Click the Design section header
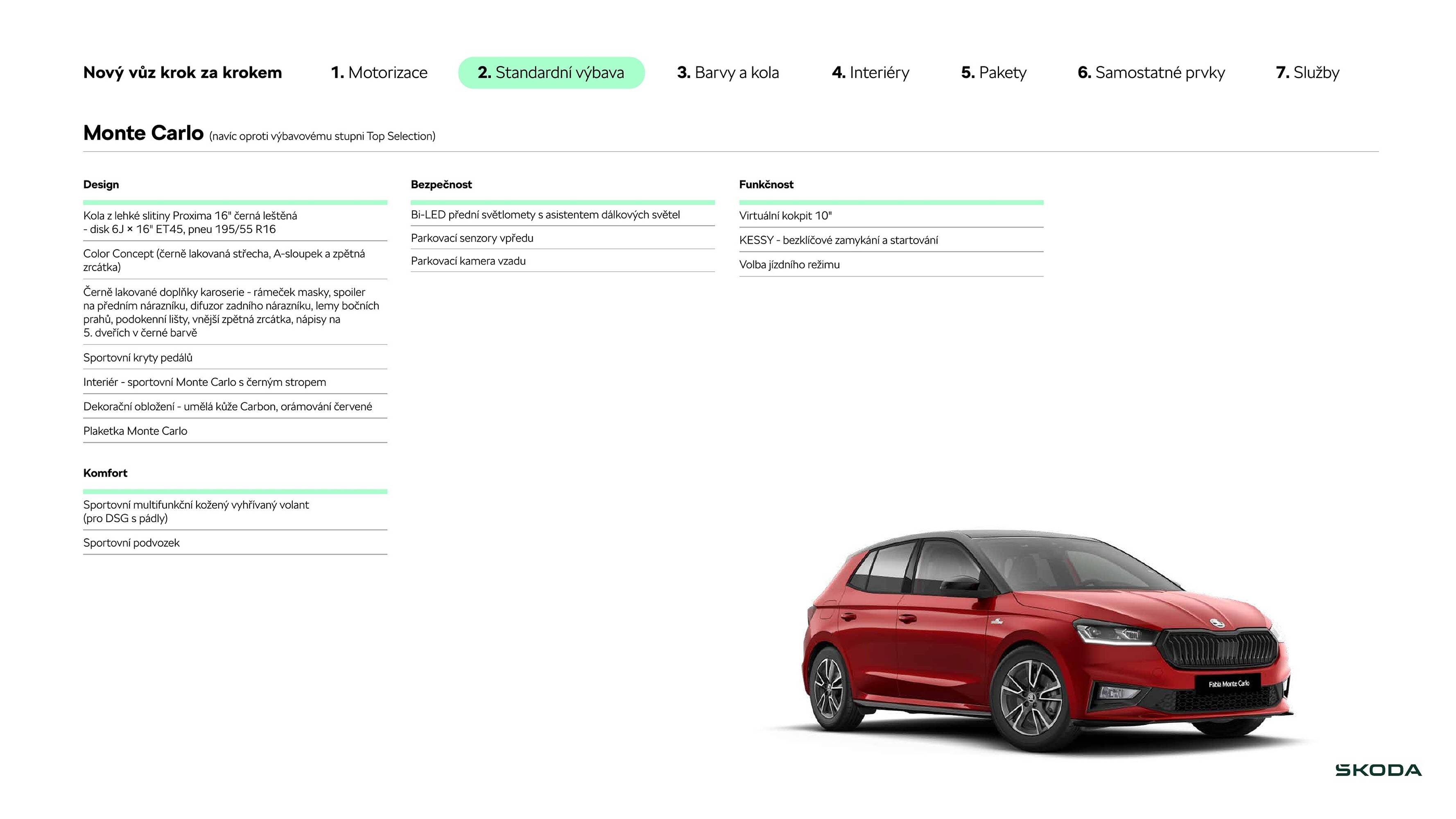 (101, 185)
